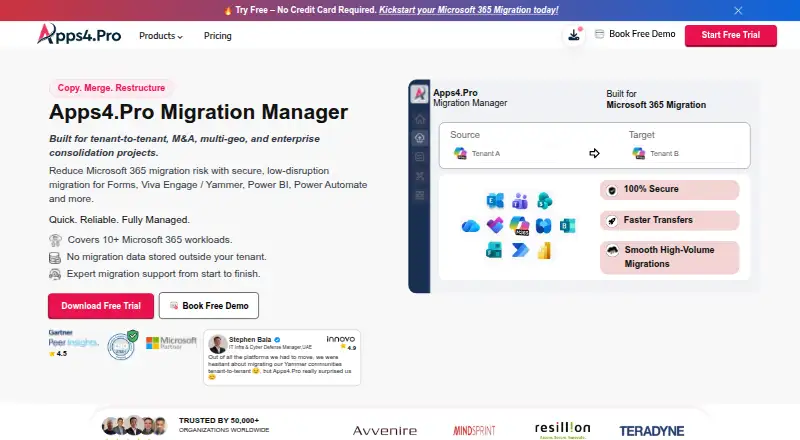The image size is (800, 440).
Task: Open the Kickstart your Microsoft 365 Migration link
Action: click(x=468, y=10)
